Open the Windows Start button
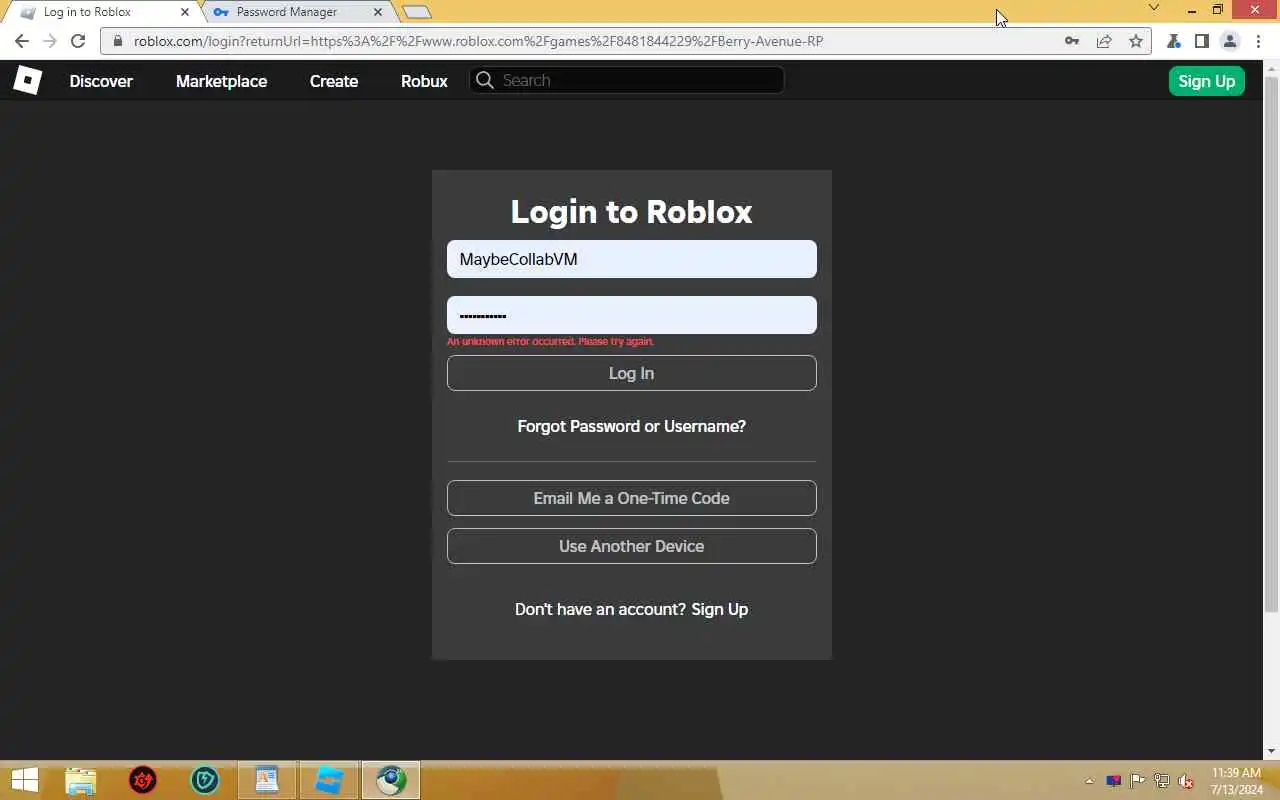Image resolution: width=1280 pixels, height=800 pixels. 24,780
